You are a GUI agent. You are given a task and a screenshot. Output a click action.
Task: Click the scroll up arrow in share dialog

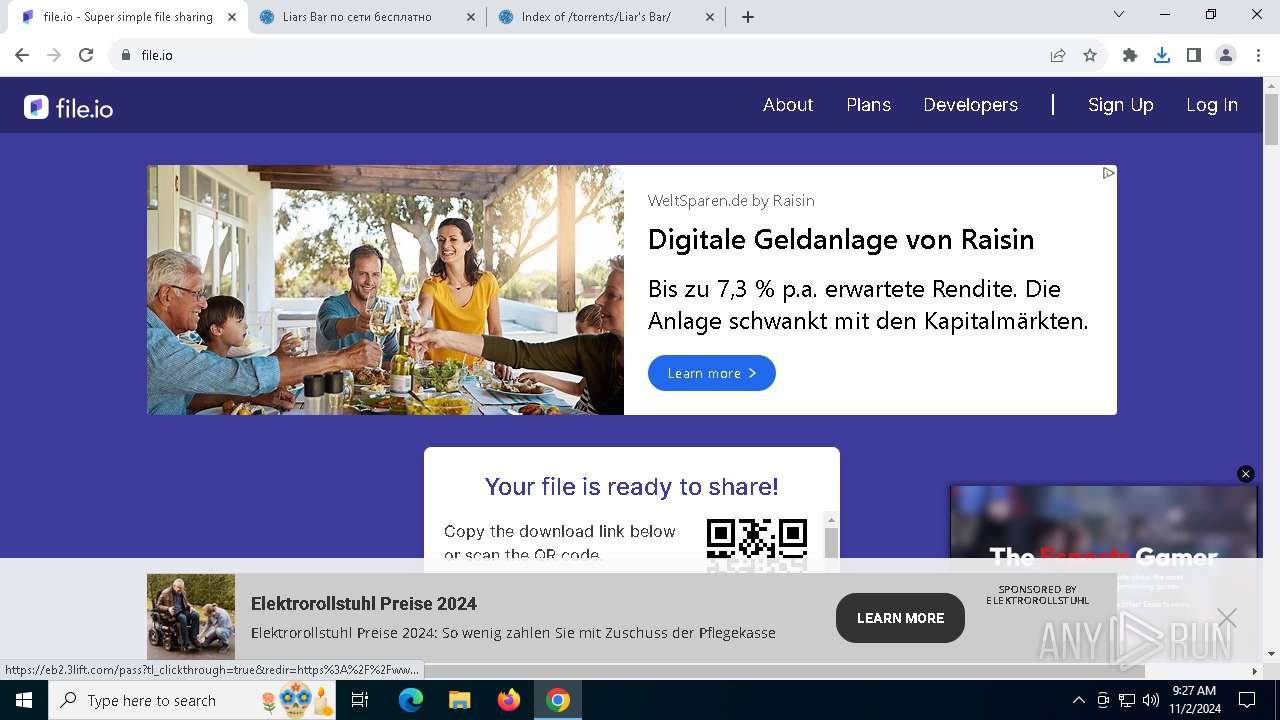[831, 520]
